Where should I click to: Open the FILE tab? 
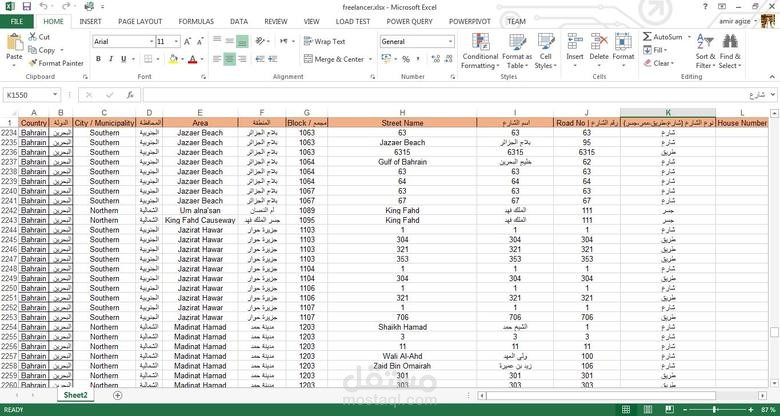[x=17, y=21]
